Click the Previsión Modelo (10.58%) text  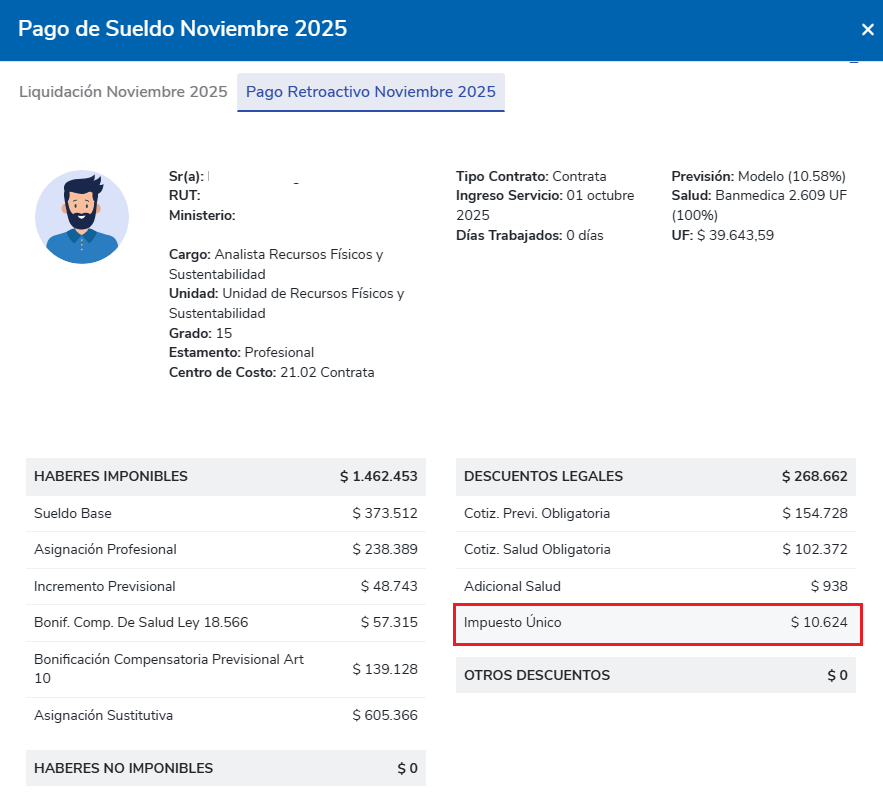758,176
